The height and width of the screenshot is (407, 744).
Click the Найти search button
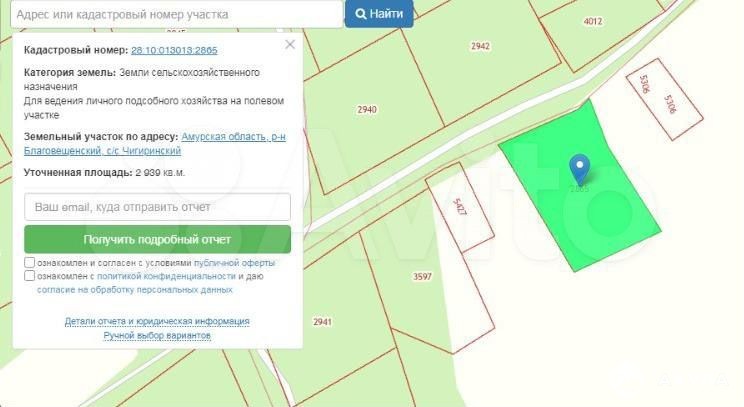pos(379,14)
